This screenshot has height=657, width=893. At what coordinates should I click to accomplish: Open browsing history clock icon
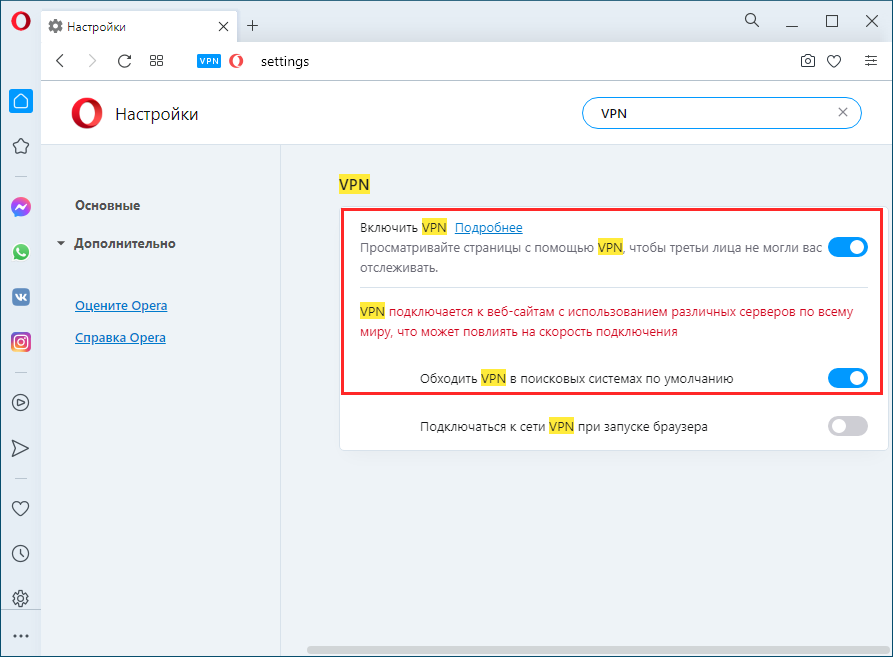pos(21,553)
